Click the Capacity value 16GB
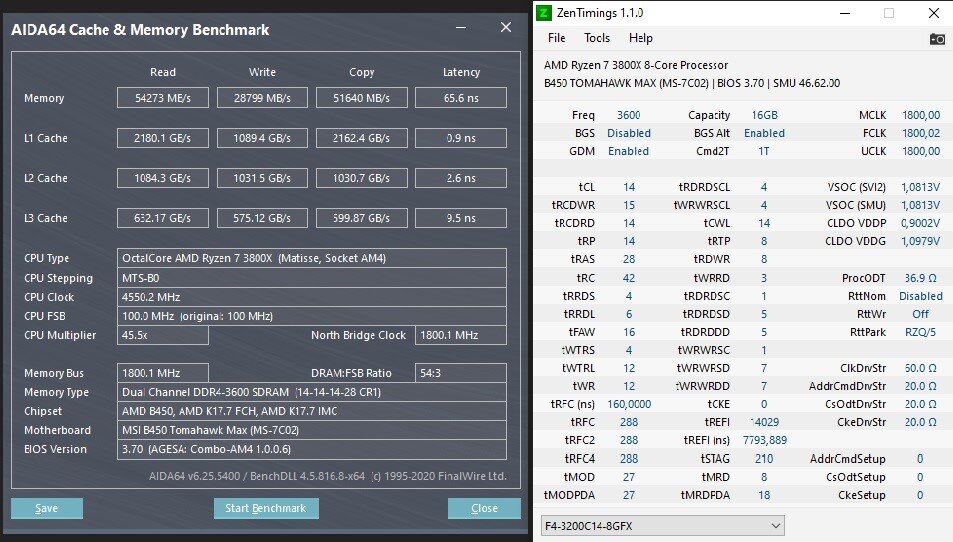Image resolution: width=953 pixels, height=542 pixels. point(765,115)
